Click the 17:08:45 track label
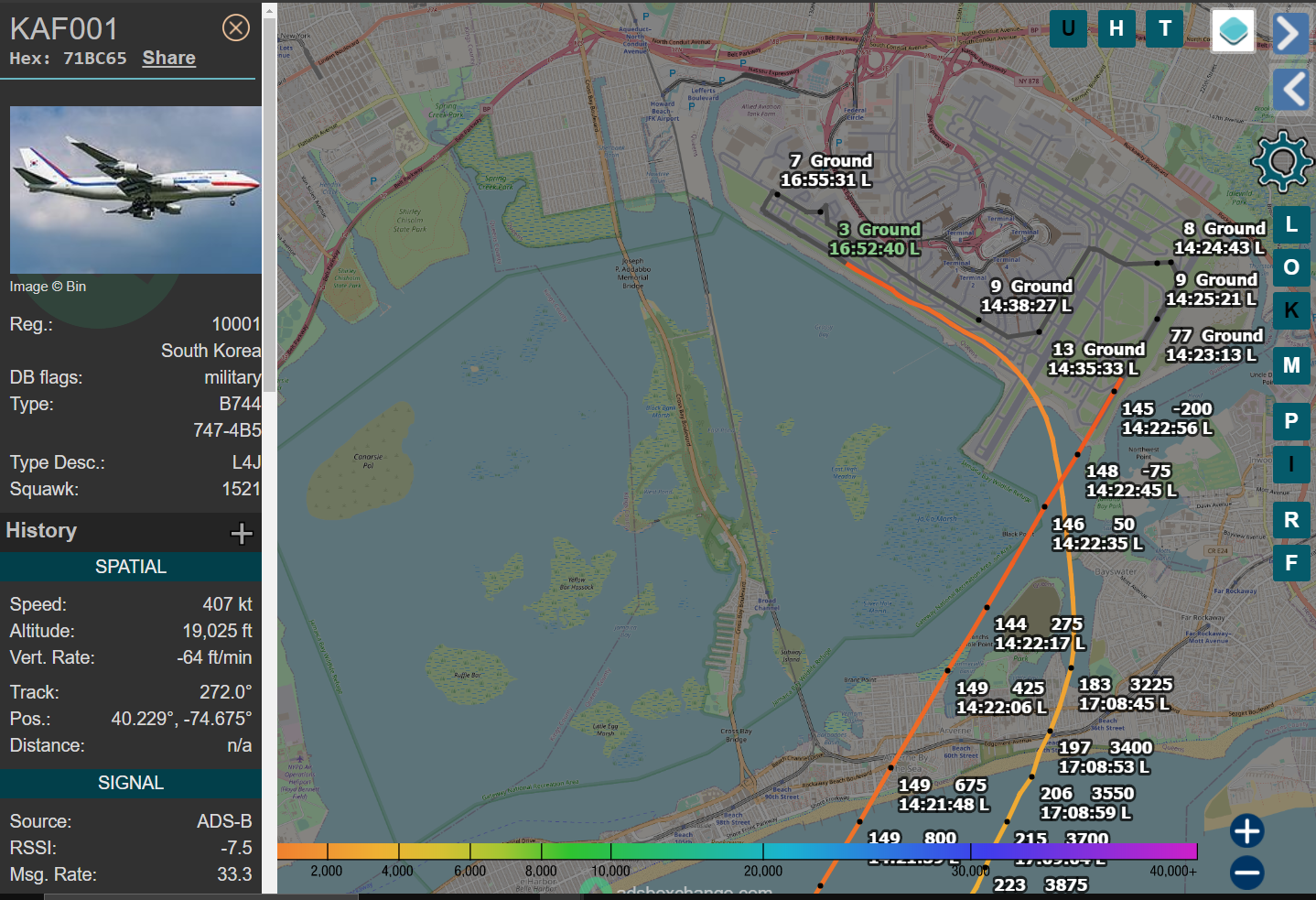 [x=1125, y=694]
